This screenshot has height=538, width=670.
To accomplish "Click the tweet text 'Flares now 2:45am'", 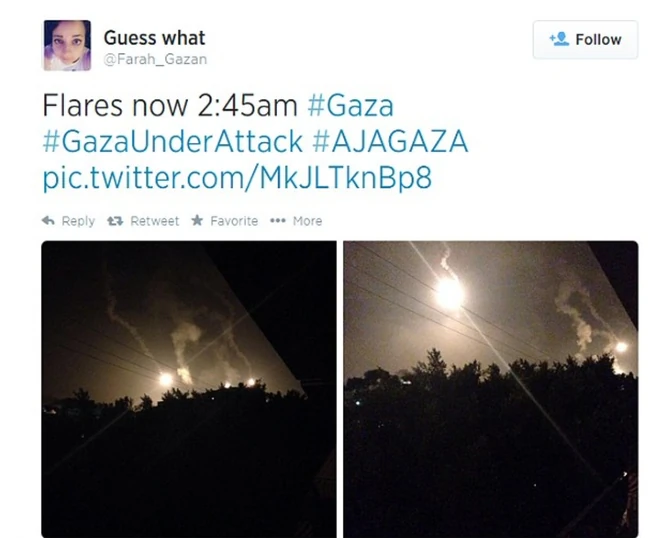I will tap(170, 106).
